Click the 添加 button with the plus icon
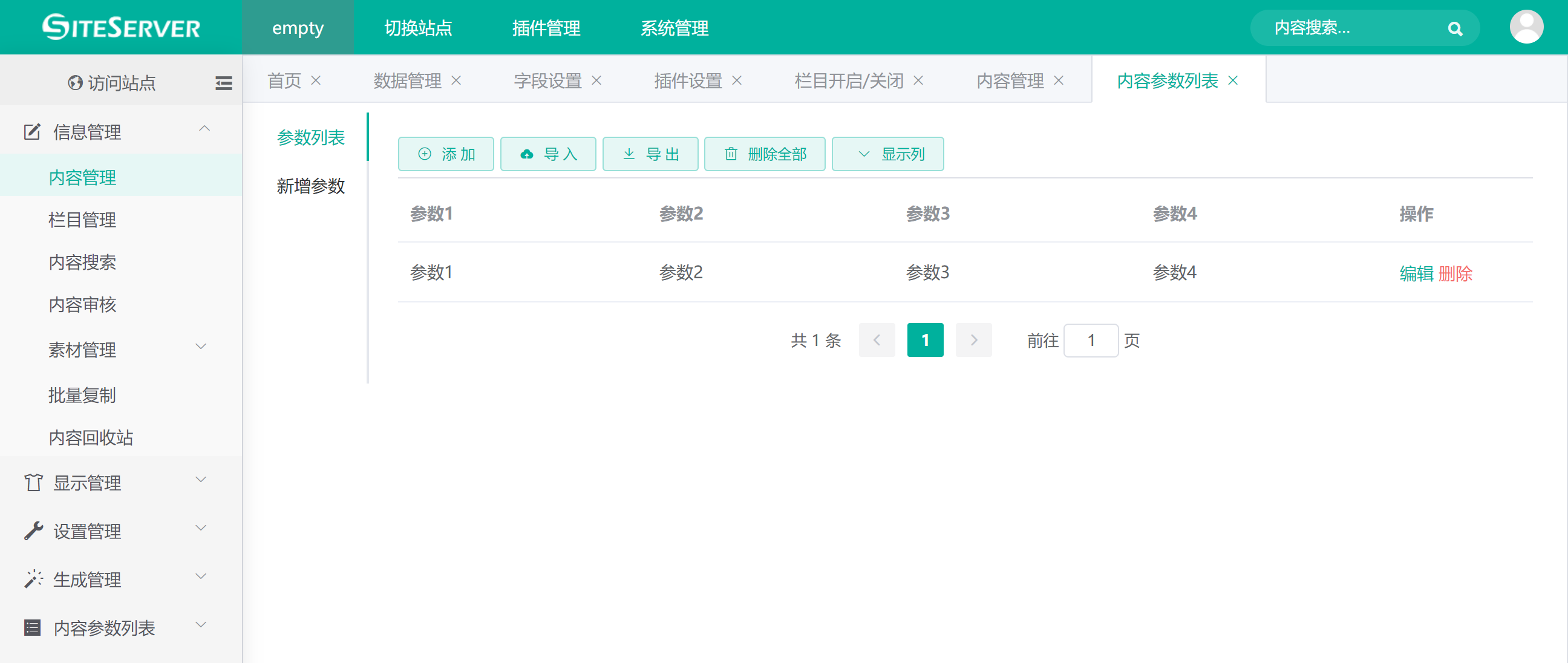Image resolution: width=1568 pixels, height=663 pixels. tap(446, 154)
